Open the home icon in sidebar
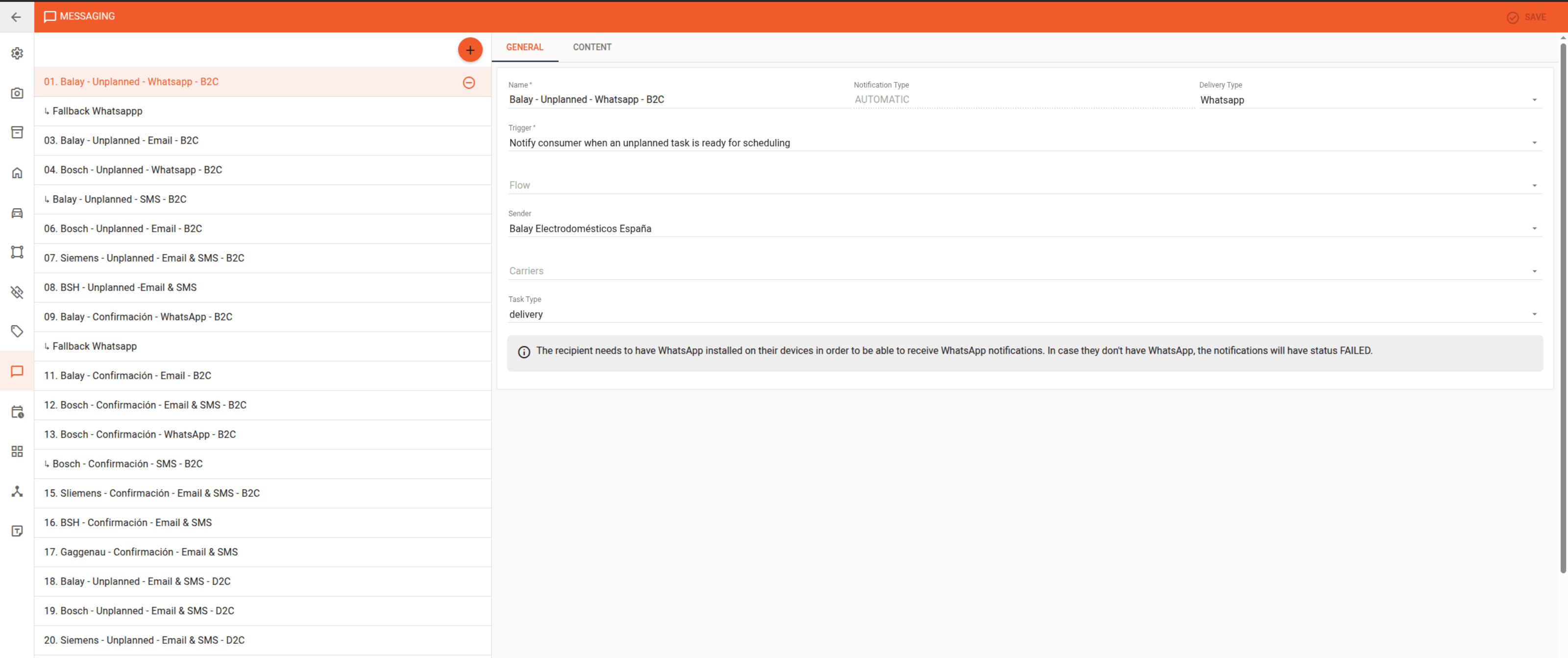Viewport: 1568px width, 658px height. click(17, 173)
